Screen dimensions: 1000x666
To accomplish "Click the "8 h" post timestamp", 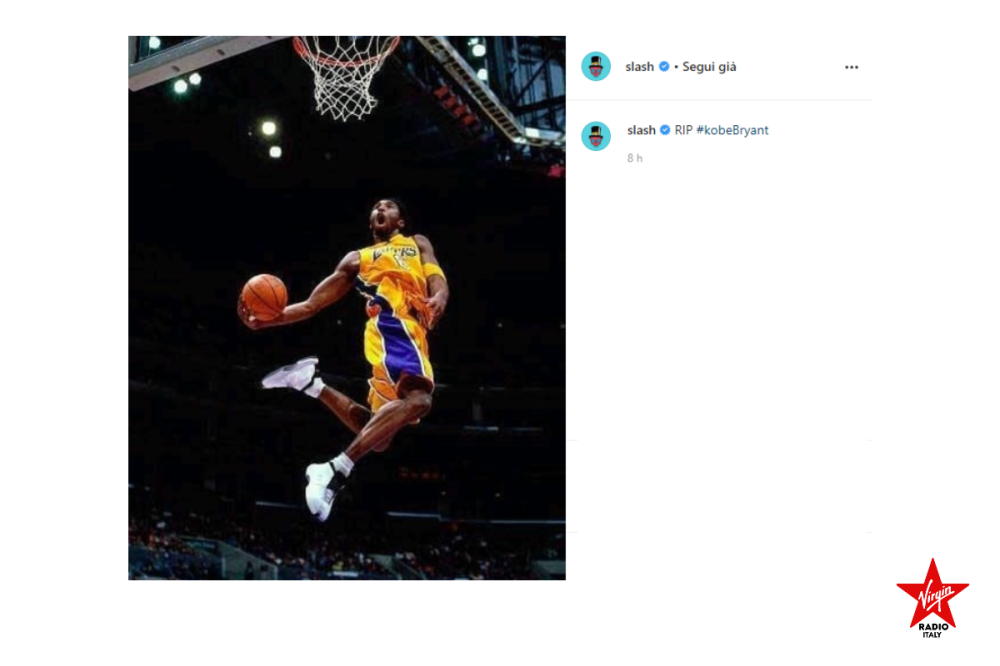I will [635, 158].
